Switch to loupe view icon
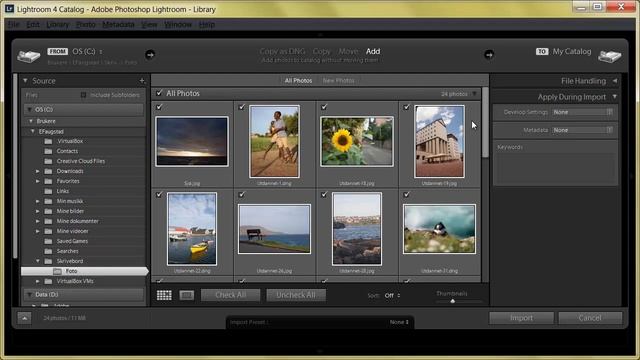This screenshot has width=640, height=360. (187, 295)
